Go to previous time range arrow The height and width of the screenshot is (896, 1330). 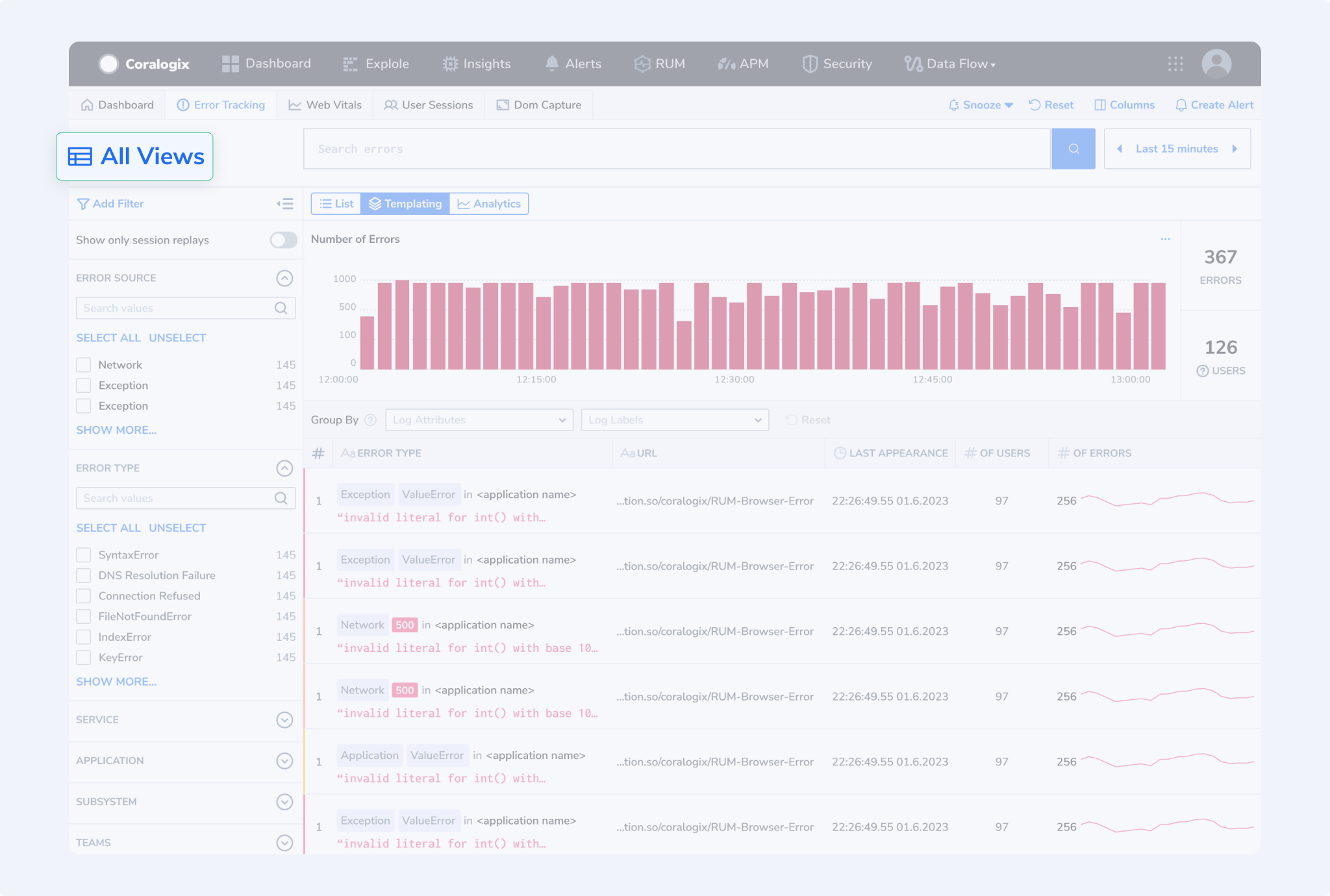tap(1120, 149)
